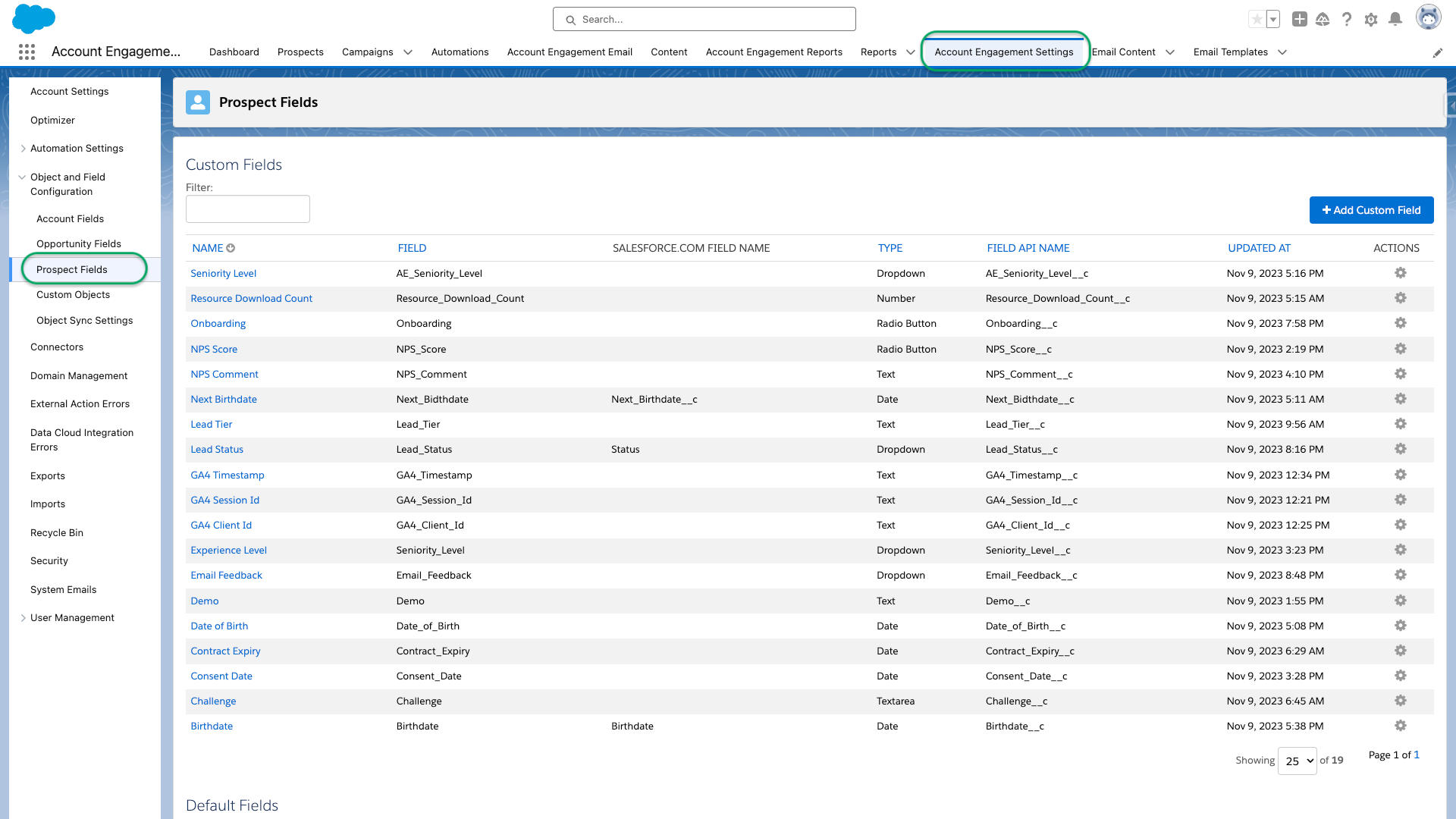Select Custom Objects in sidebar
Screen dimensions: 1456x819
tap(73, 295)
